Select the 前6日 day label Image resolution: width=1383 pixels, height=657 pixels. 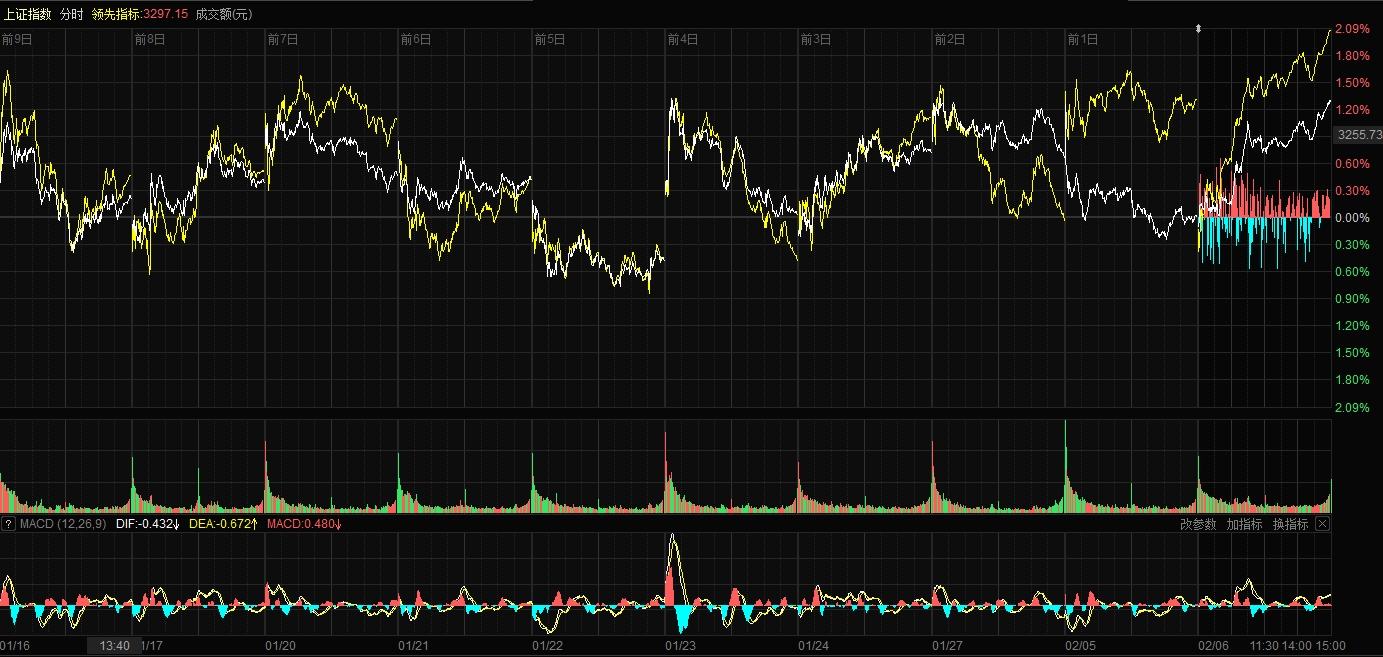coord(416,40)
